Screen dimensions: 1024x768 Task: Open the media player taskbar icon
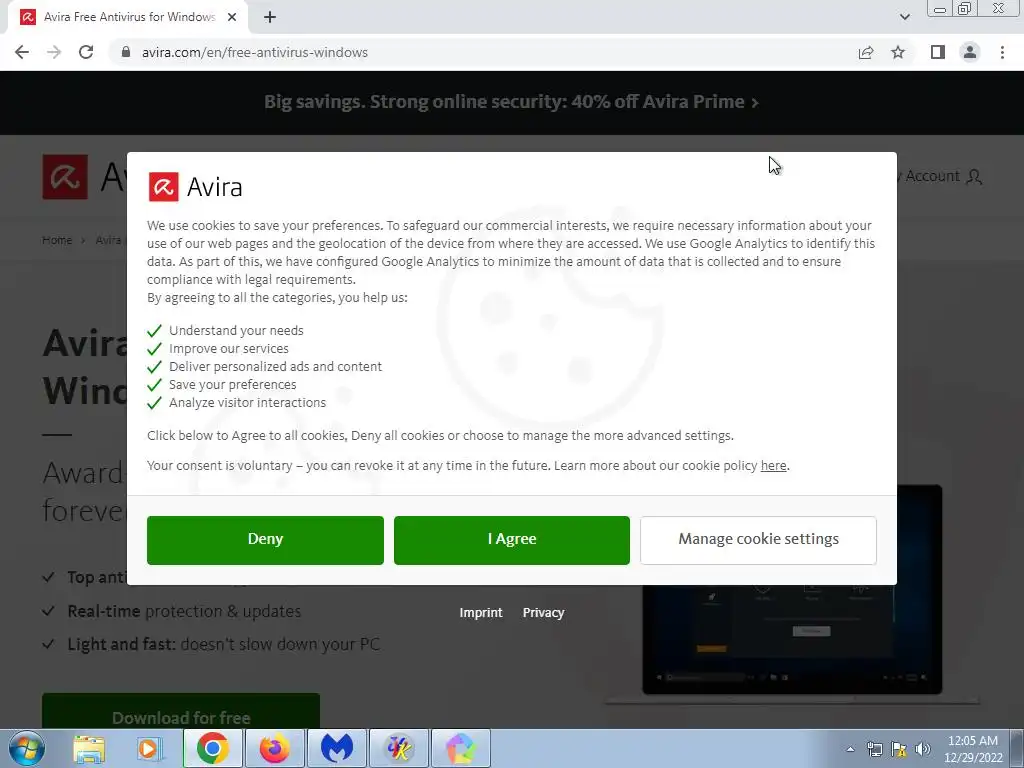pos(150,748)
